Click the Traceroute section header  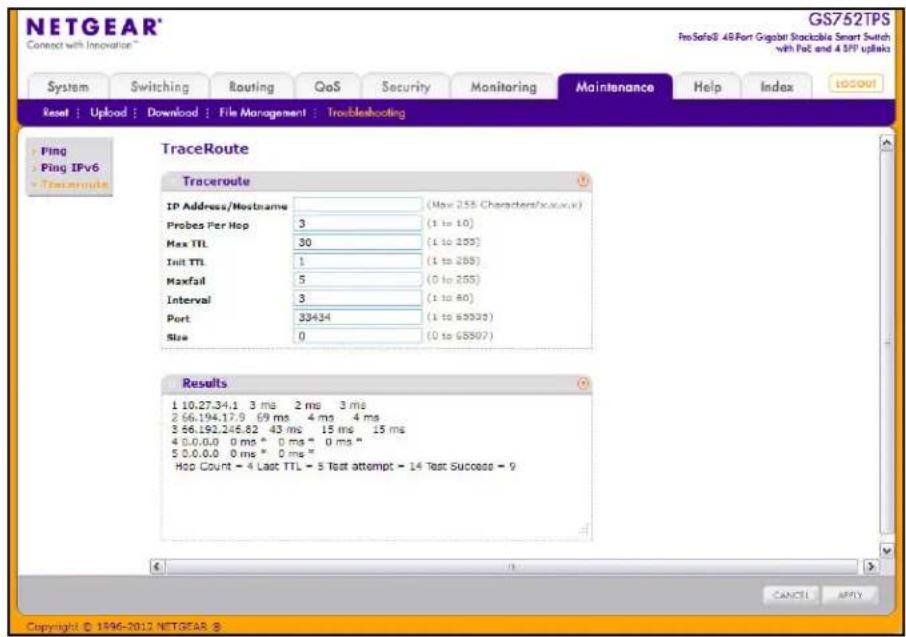[376, 181]
